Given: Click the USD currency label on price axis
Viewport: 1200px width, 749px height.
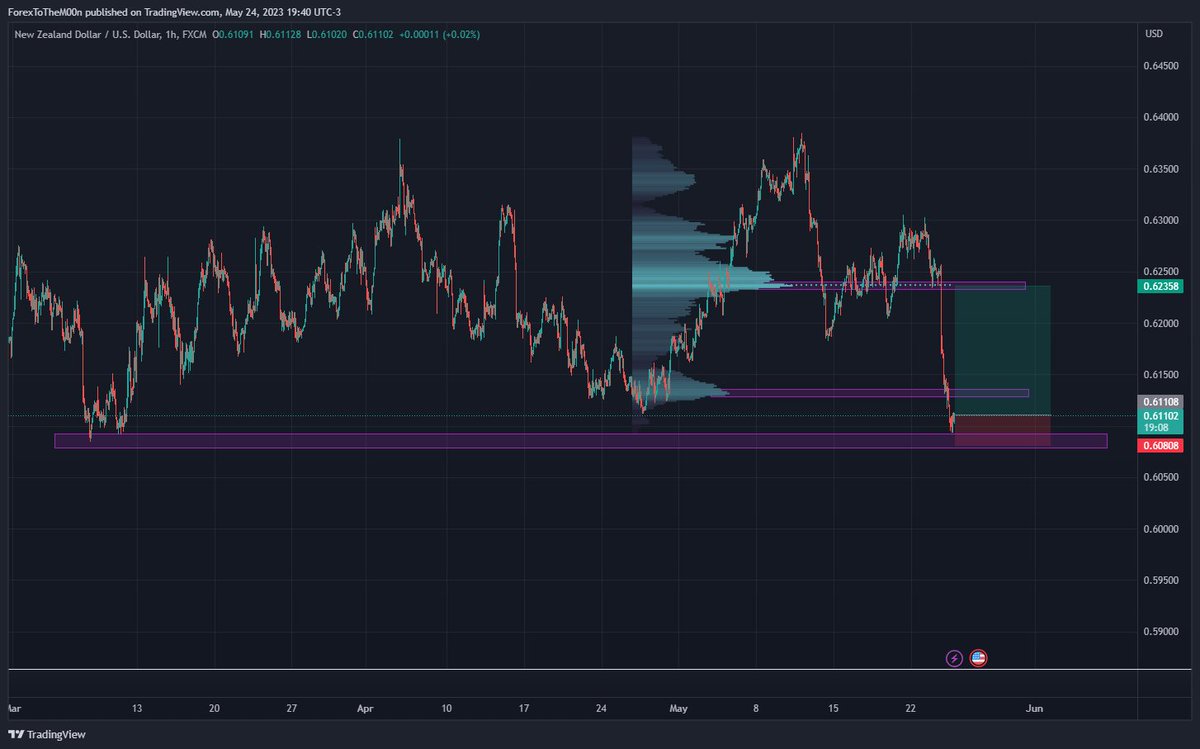Looking at the screenshot, I should tap(1153, 34).
